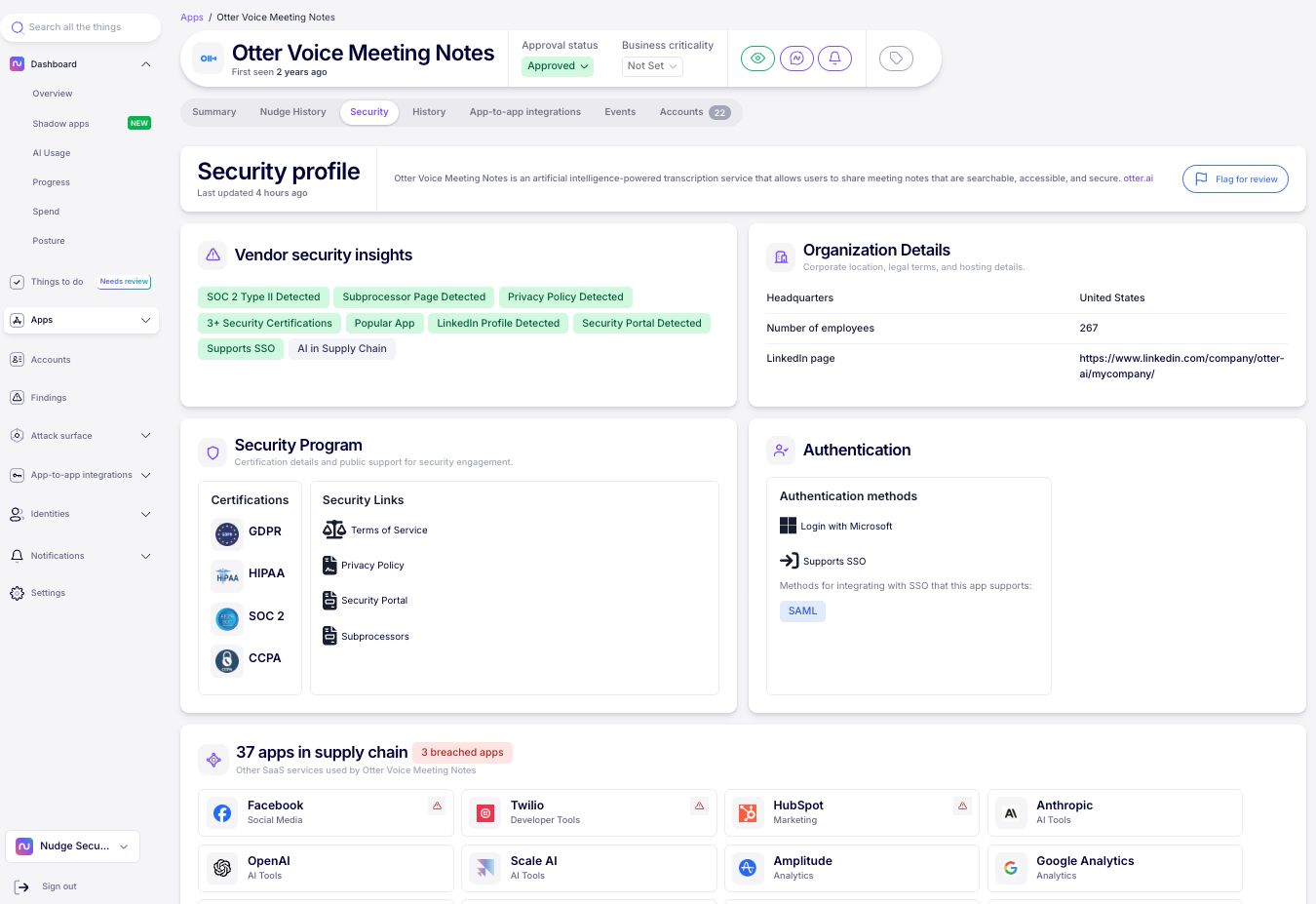The height and width of the screenshot is (904, 1316).
Task: Click the OpenAI app icon
Action: pyautogui.click(x=222, y=868)
